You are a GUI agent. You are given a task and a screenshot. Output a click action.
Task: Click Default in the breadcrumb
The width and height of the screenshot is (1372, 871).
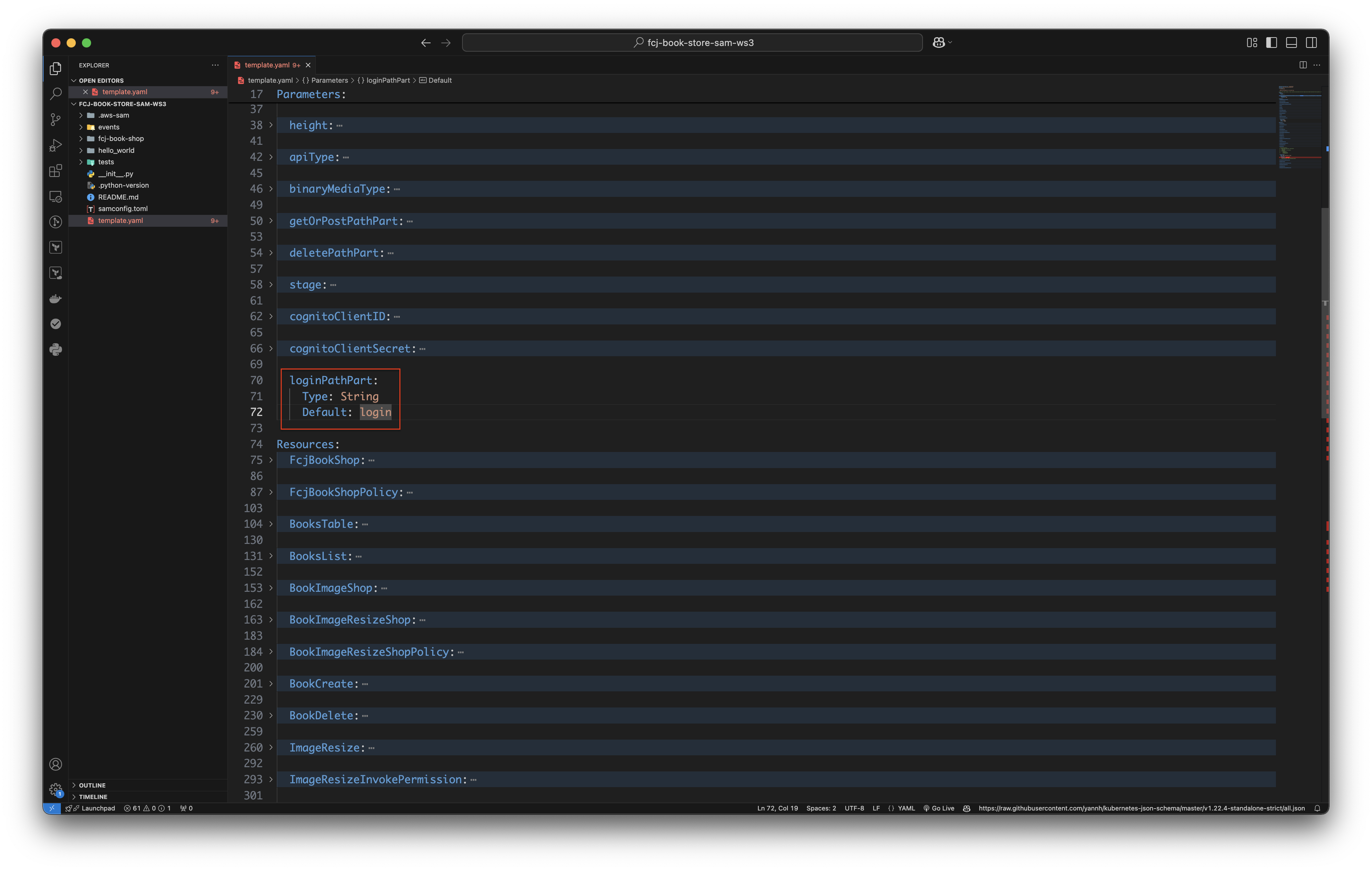(x=440, y=80)
